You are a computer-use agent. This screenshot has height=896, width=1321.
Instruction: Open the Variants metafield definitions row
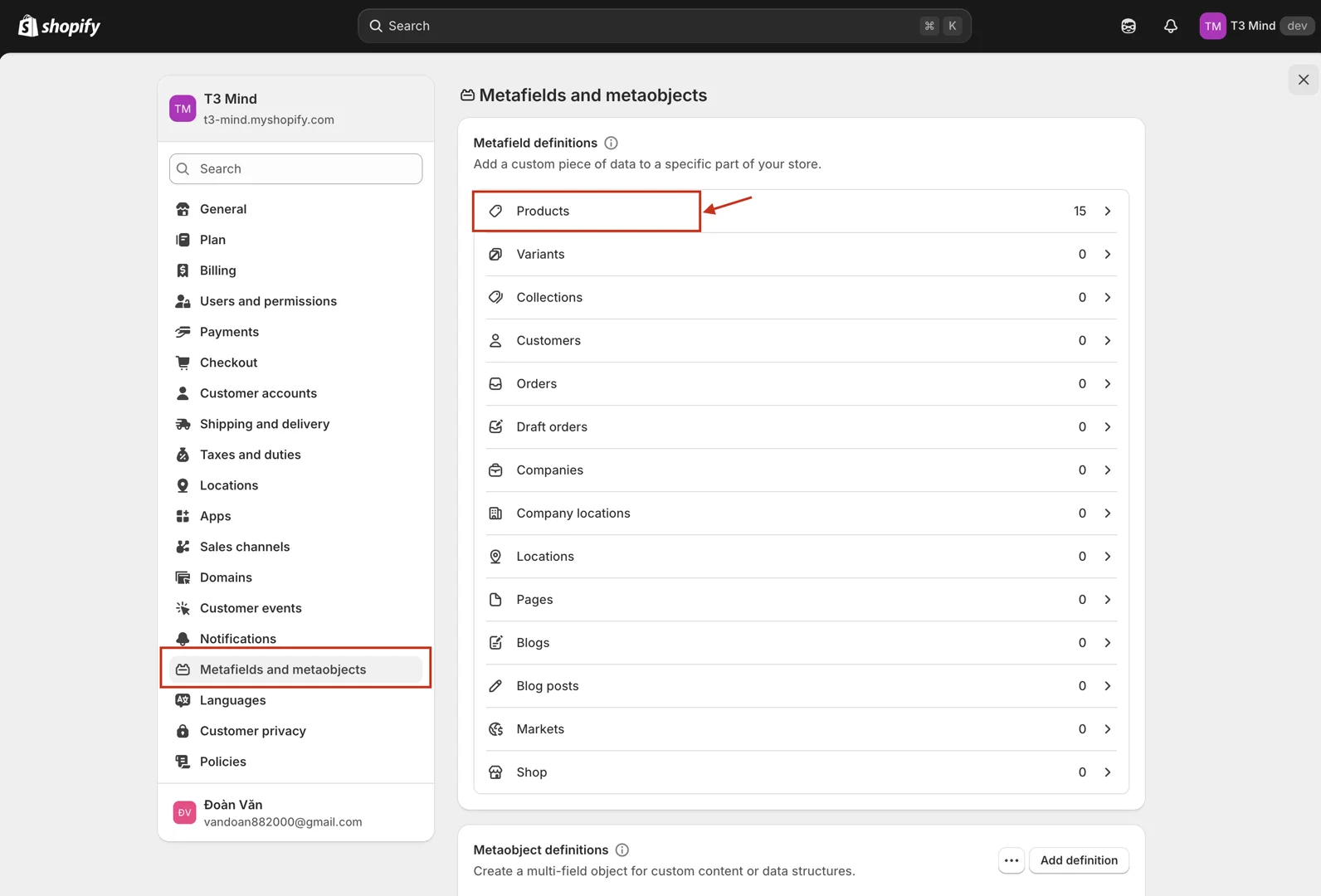pyautogui.click(x=801, y=254)
